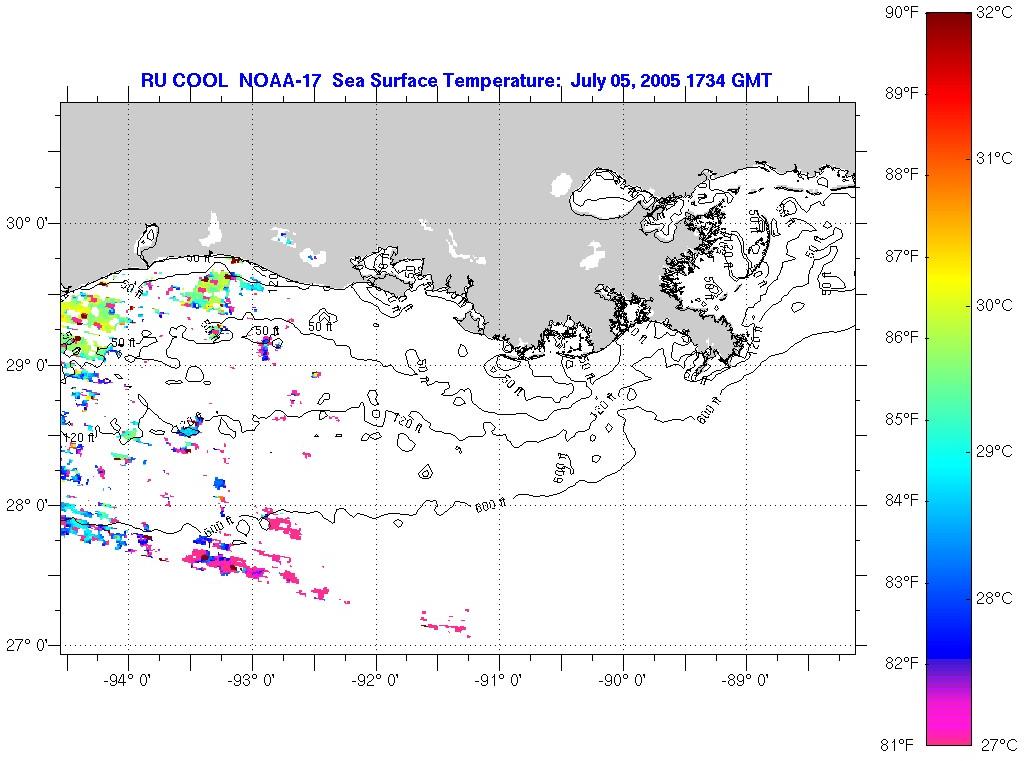Screen dimensions: 1024x761
Task: Click the -94° 0' longitude label
Action: [x=129, y=680]
